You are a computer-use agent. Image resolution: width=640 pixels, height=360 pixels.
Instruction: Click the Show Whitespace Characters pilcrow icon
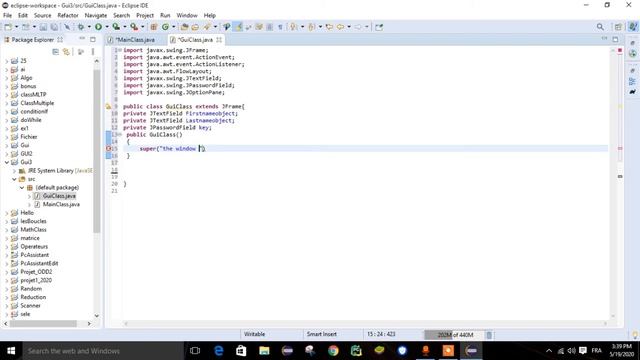[280, 27]
